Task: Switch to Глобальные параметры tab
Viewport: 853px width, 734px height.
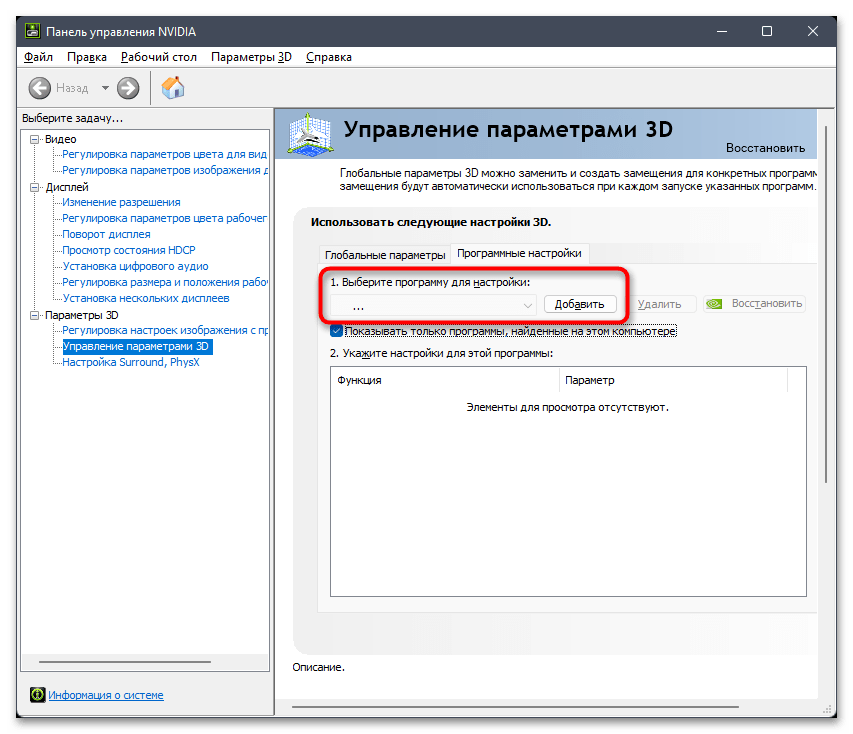Action: (x=385, y=255)
